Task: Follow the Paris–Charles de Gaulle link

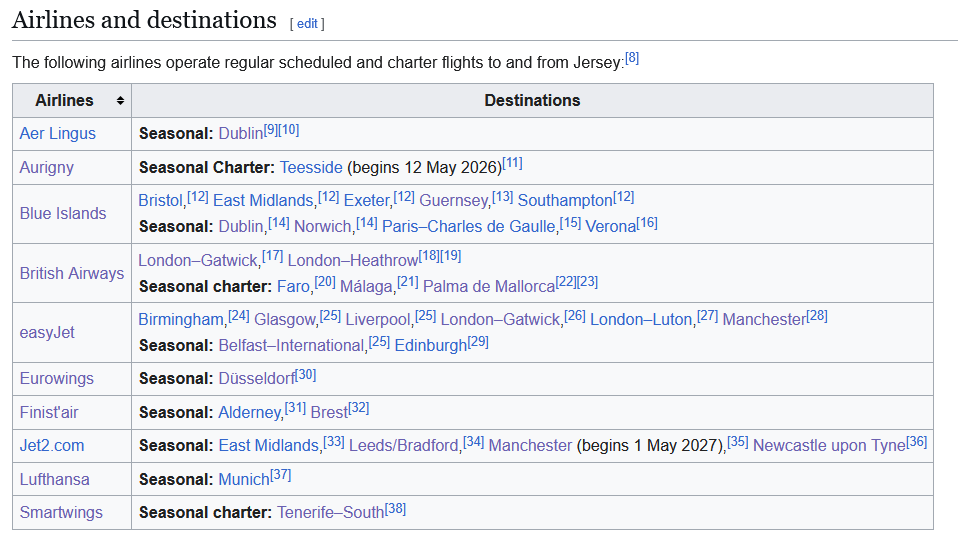Action: tap(468, 226)
